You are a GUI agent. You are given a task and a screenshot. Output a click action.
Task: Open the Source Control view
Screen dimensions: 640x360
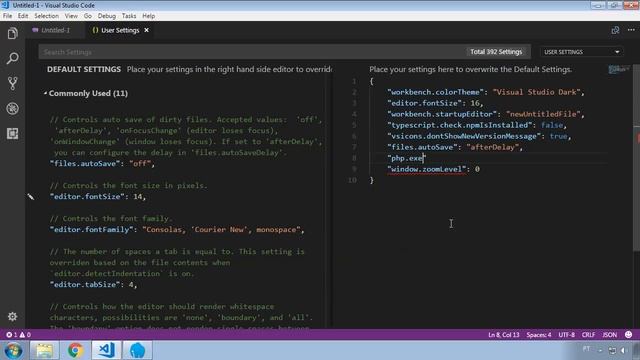pos(12,83)
